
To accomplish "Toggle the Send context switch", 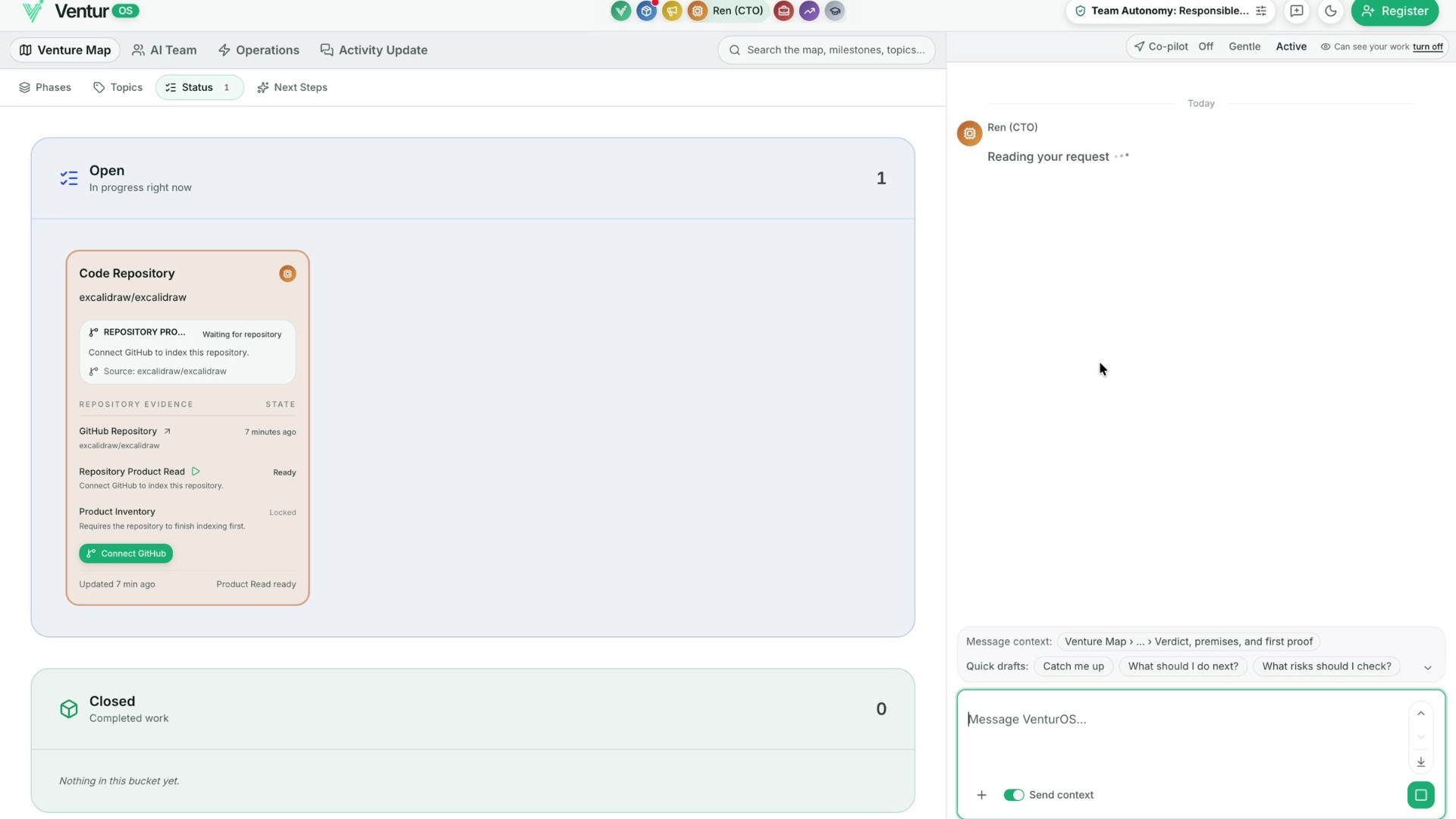I will click(x=1014, y=795).
